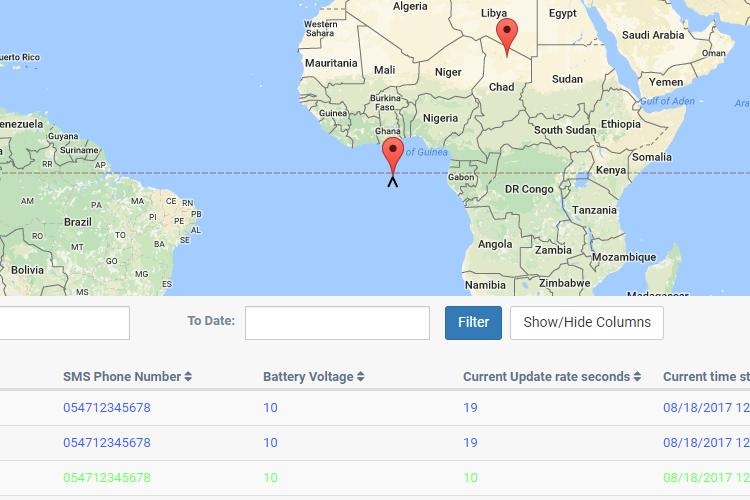Click green row timestamp 08/18/2017
Screen dimensions: 750x500
[x=706, y=478]
